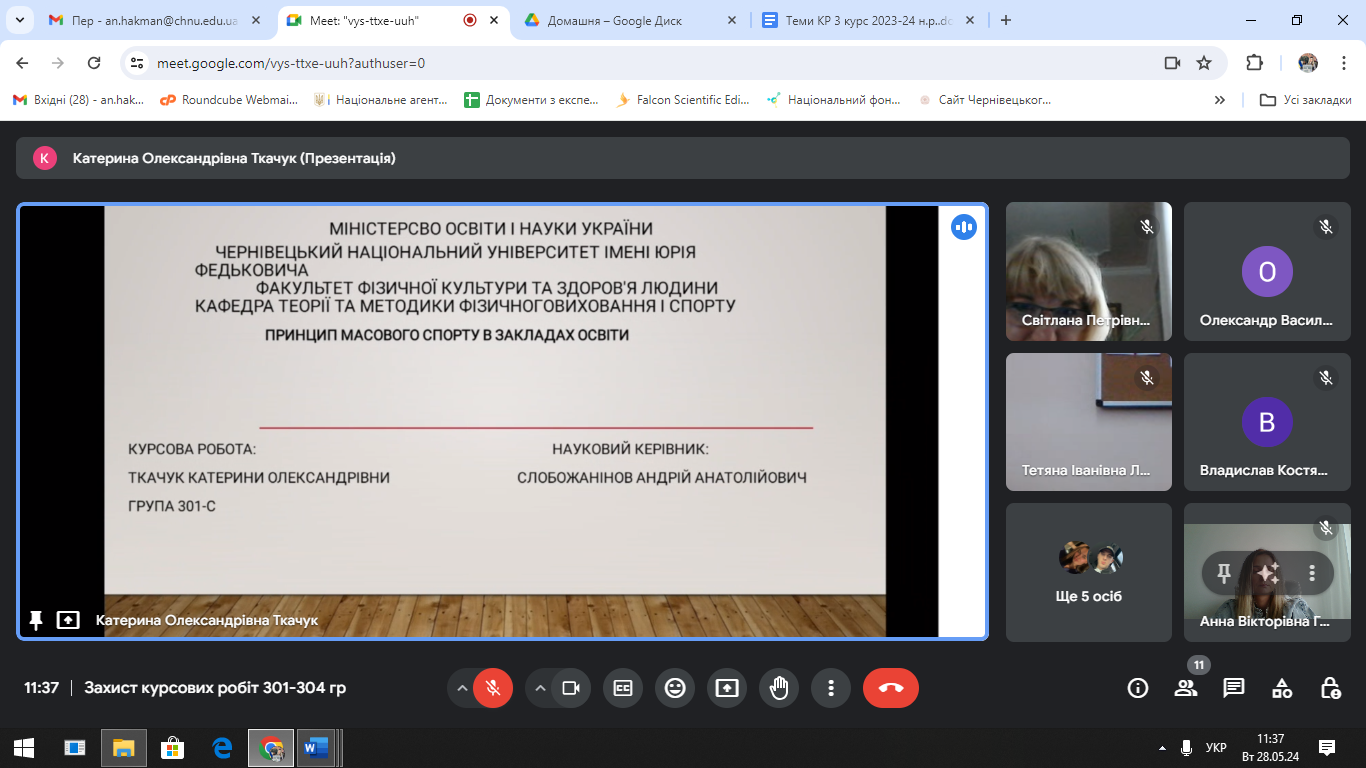This screenshot has width=1366, height=768.
Task: Open more options on Анна Вікторівна tile
Action: click(x=1313, y=573)
